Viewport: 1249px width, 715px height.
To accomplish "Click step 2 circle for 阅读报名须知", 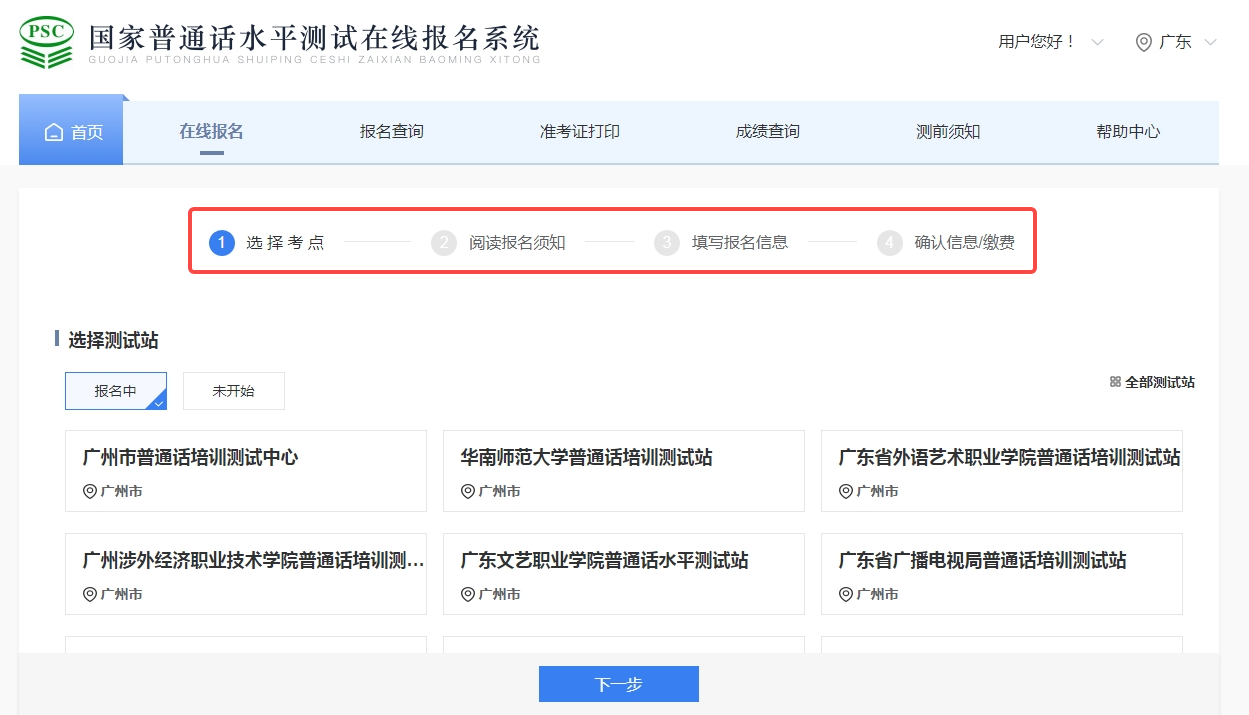I will click(x=444, y=242).
